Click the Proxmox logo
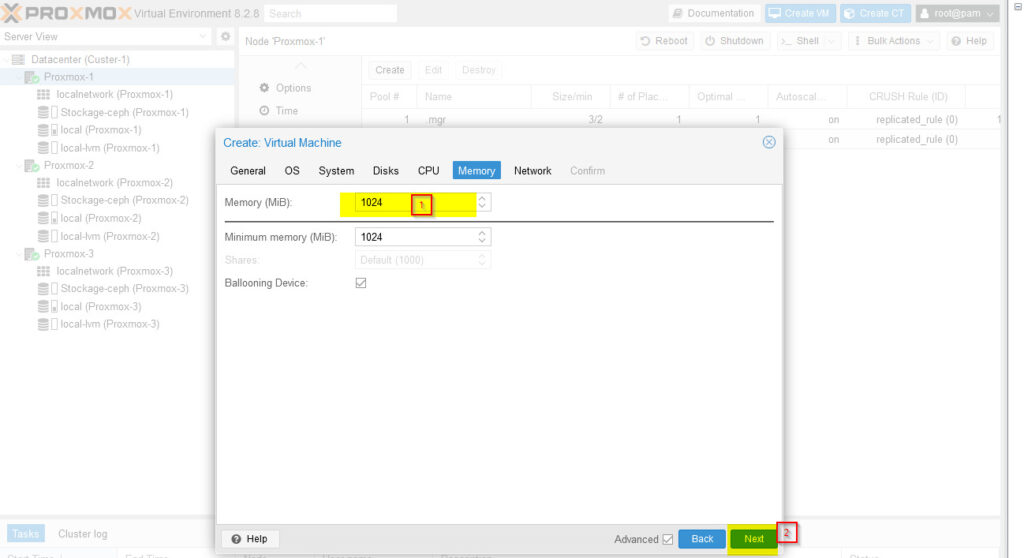 click(x=67, y=13)
